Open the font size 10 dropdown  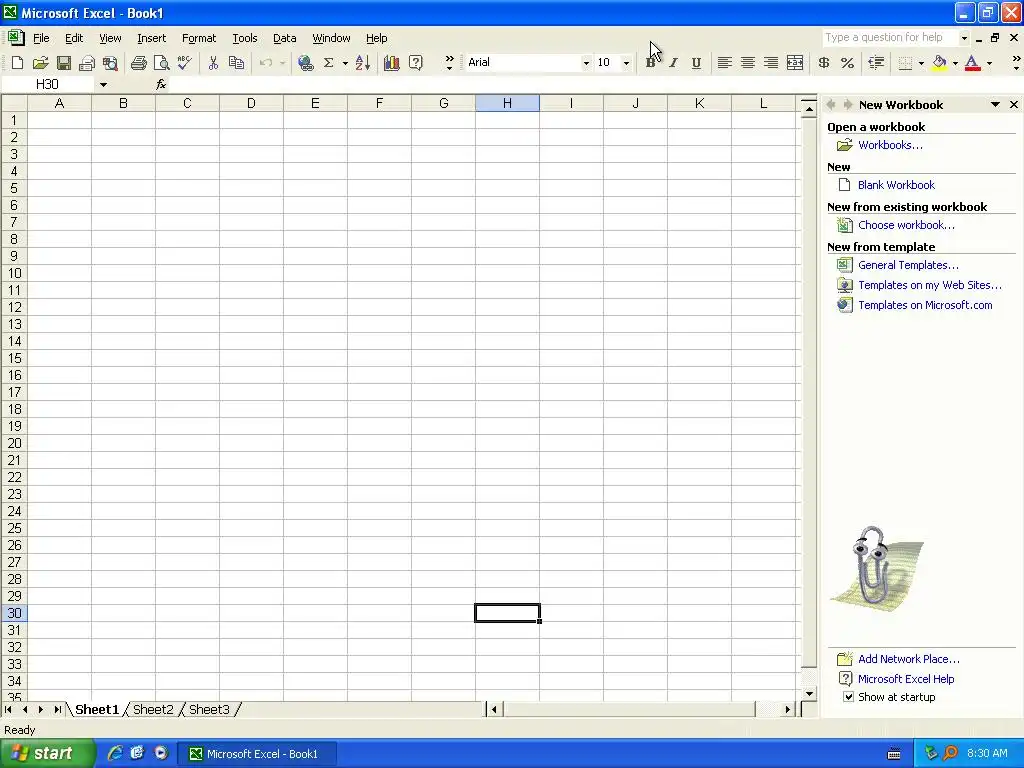point(626,63)
